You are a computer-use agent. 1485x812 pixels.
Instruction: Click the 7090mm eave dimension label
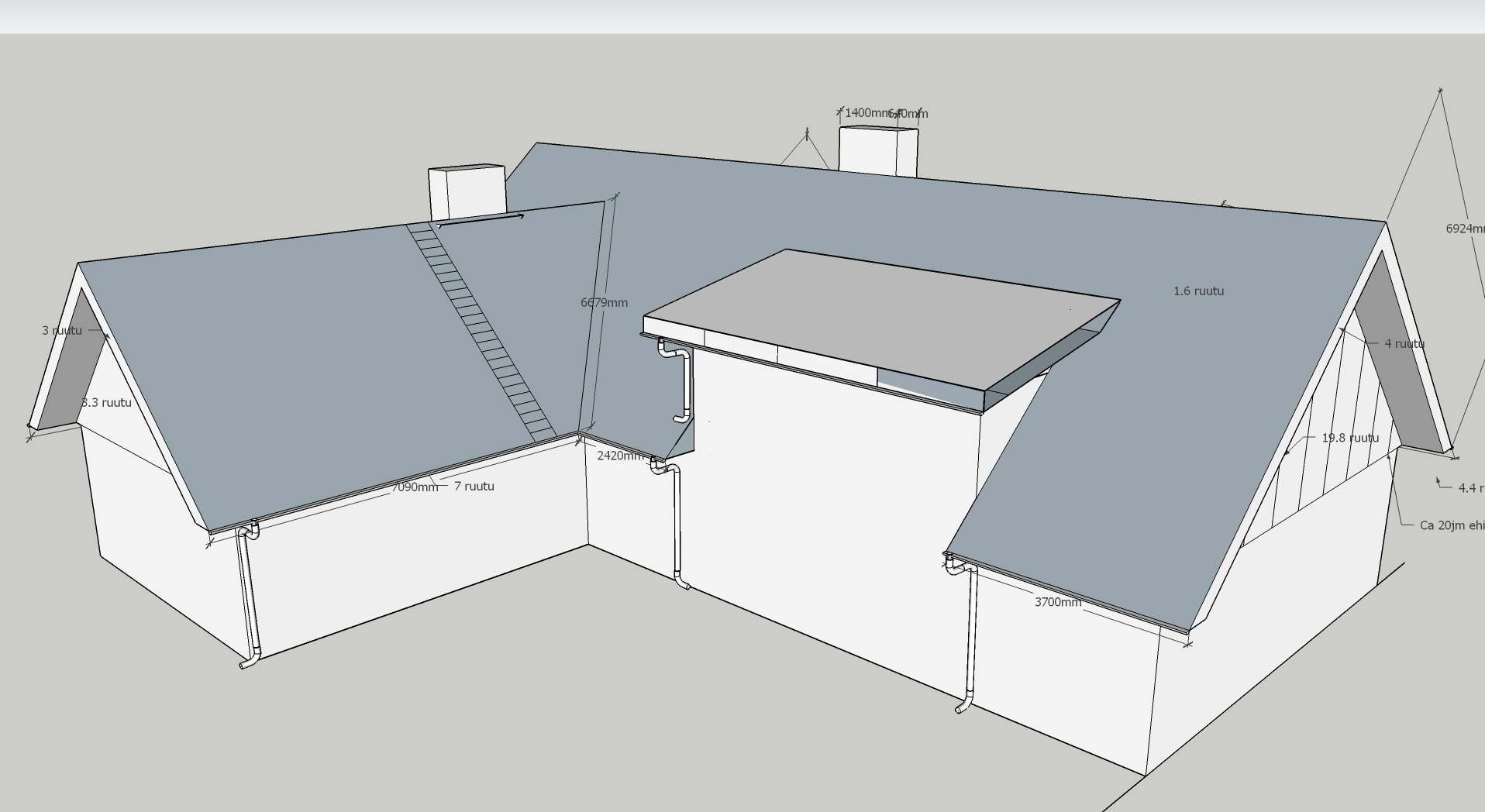415,487
